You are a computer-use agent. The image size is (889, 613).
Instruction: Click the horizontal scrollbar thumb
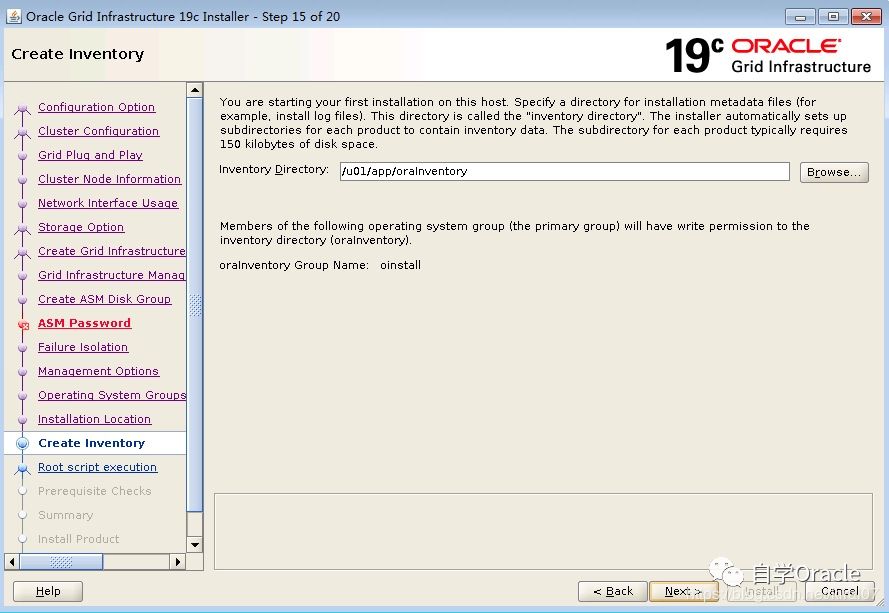61,562
